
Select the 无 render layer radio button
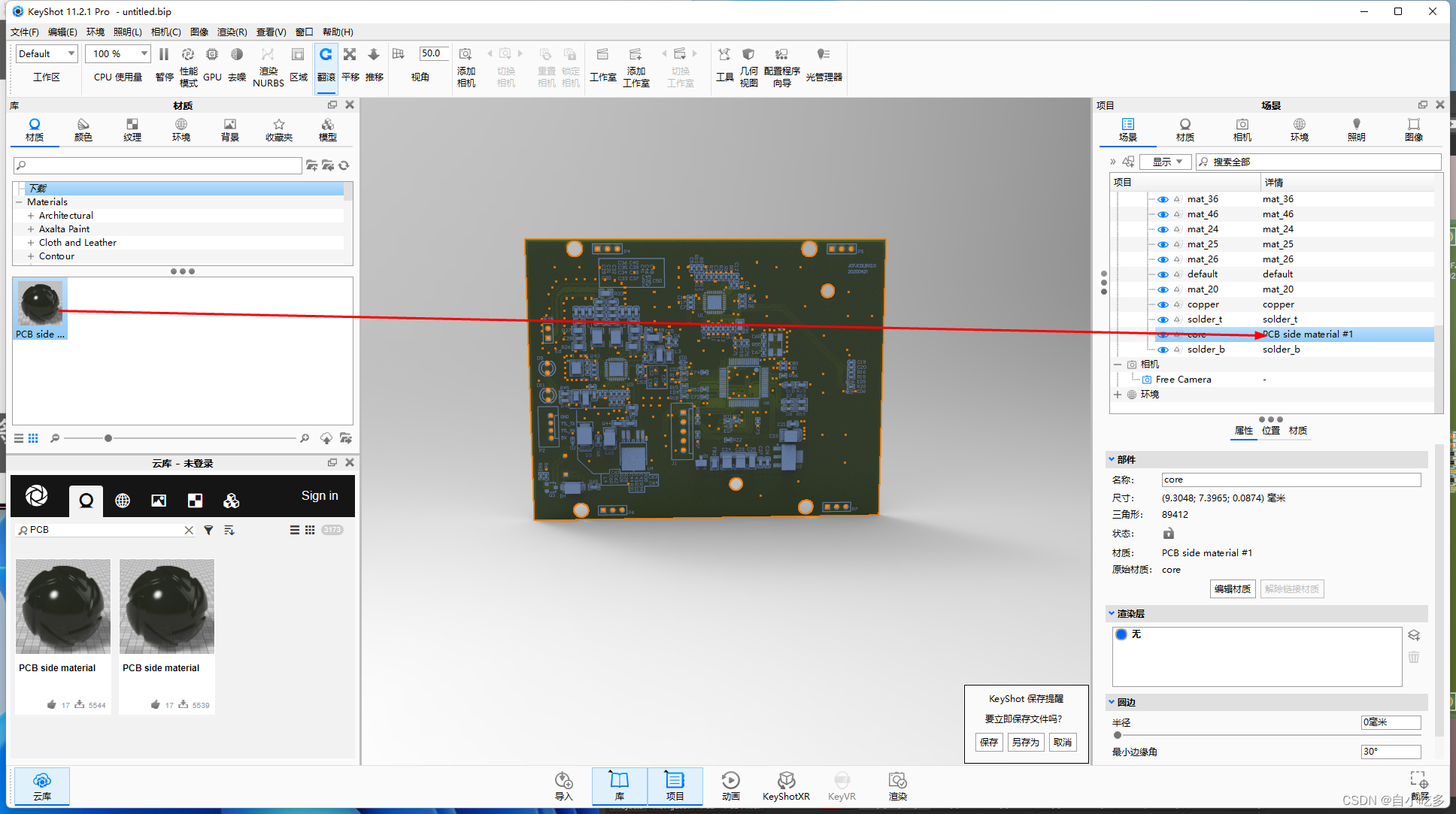[1121, 634]
